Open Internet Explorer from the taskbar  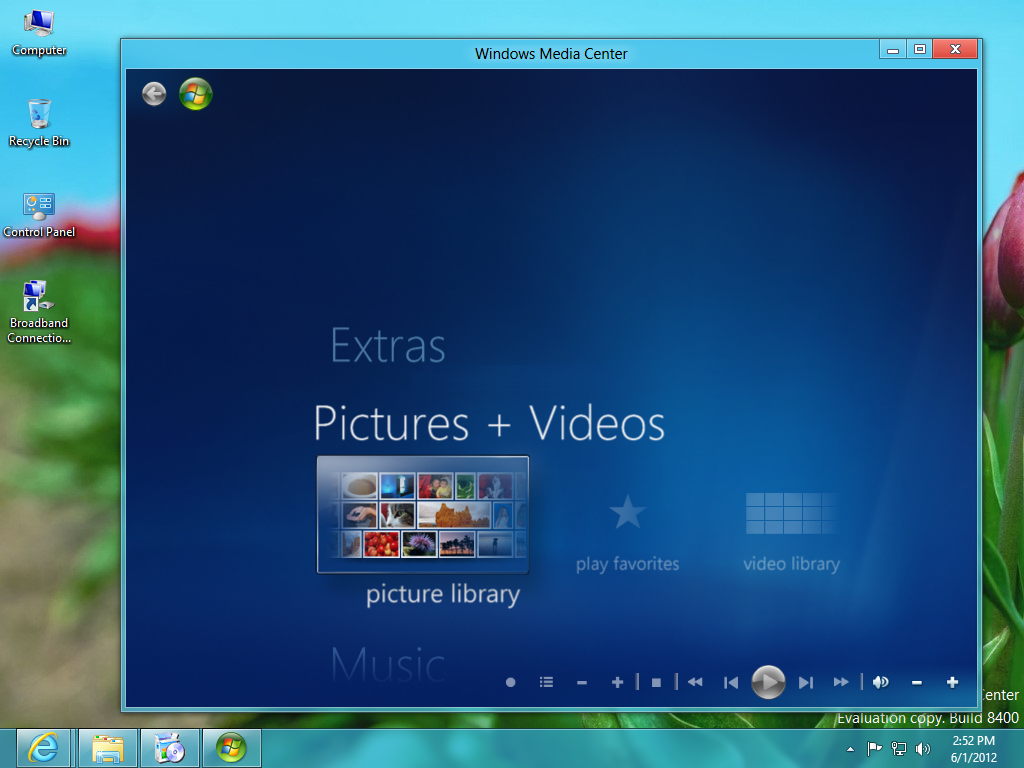coord(43,747)
